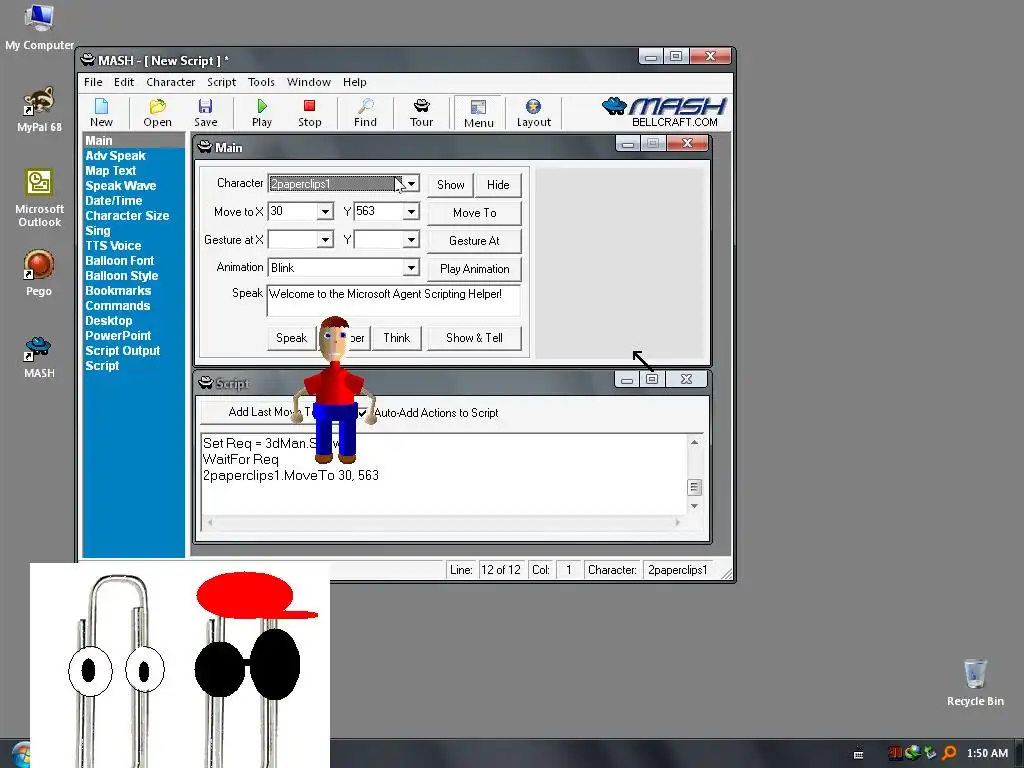Screen dimensions: 1024x768
Task: Select the MyPal 68 desktop icon
Action: [39, 110]
